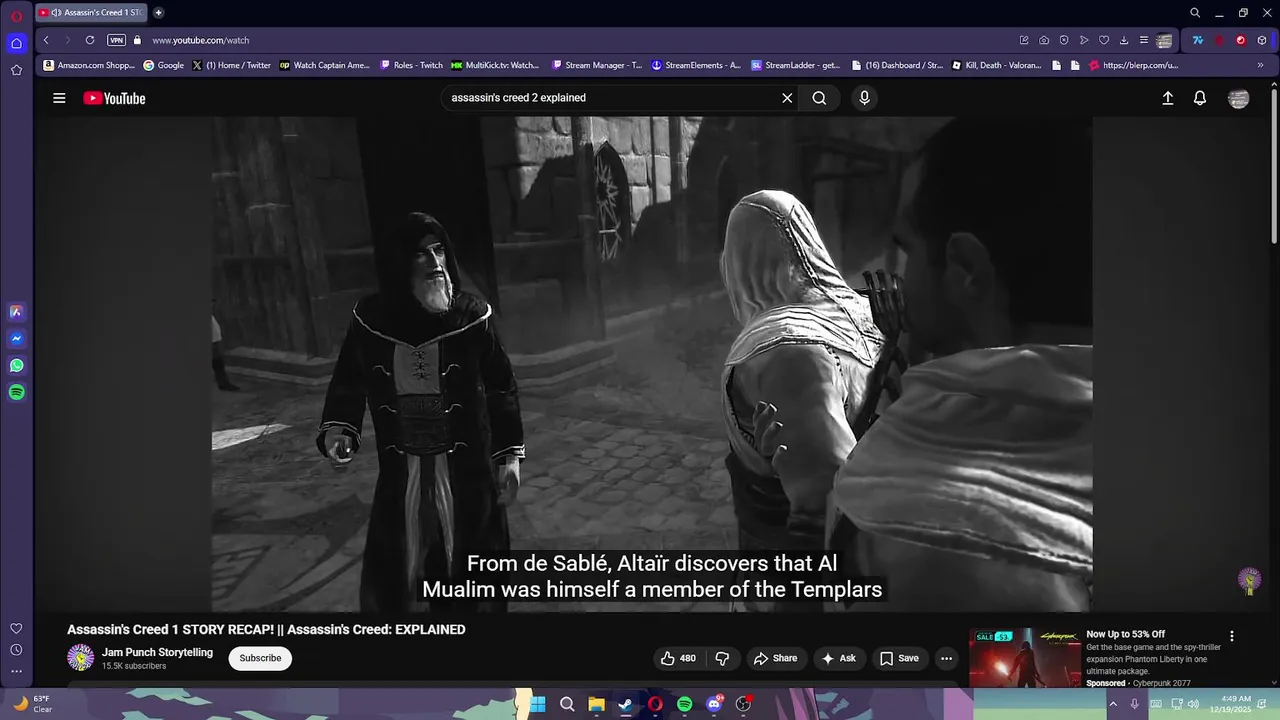Open the MultiKick.tv bookmark

pos(495,65)
